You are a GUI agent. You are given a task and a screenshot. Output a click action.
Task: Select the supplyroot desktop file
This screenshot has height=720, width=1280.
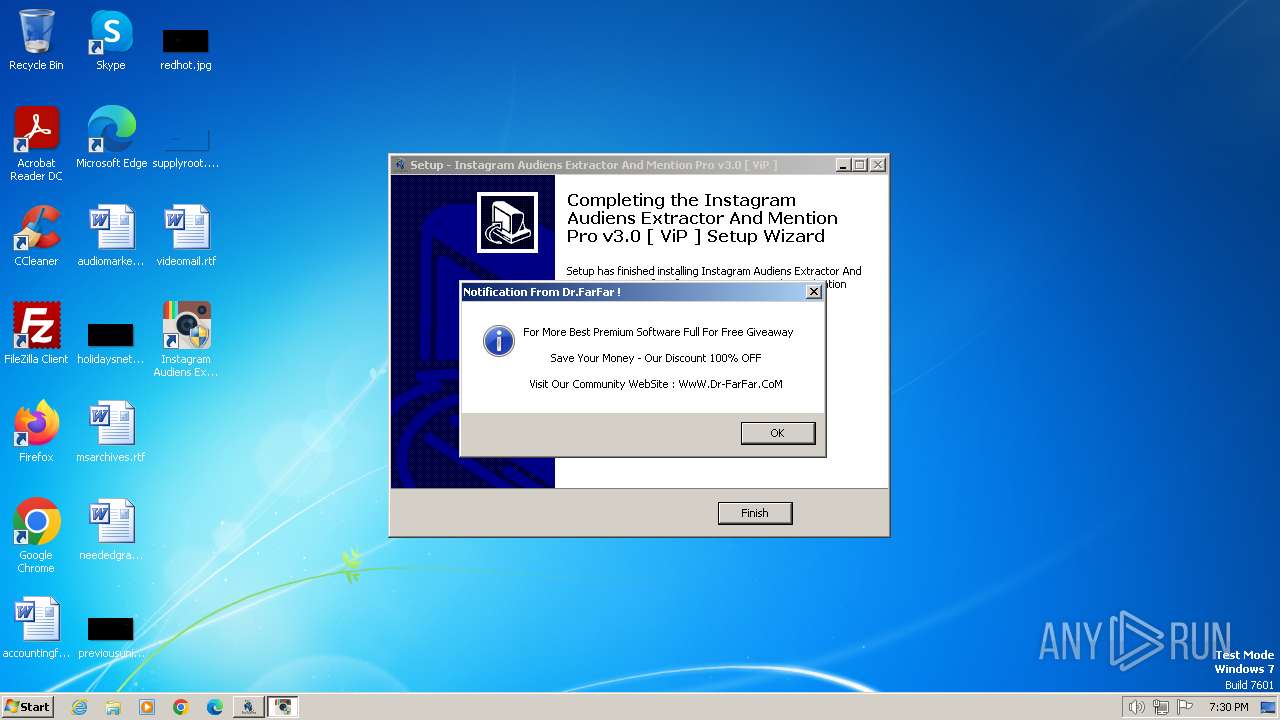185,148
